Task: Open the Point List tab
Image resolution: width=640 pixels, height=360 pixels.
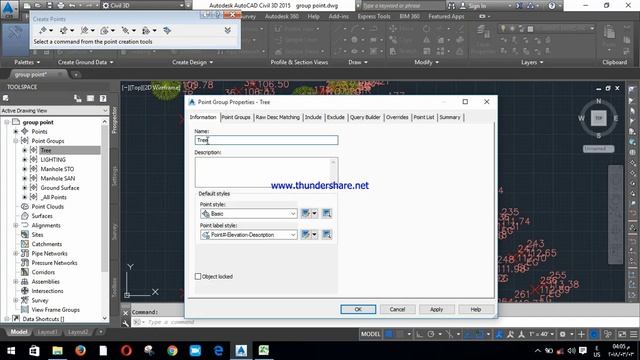Action: click(424, 117)
